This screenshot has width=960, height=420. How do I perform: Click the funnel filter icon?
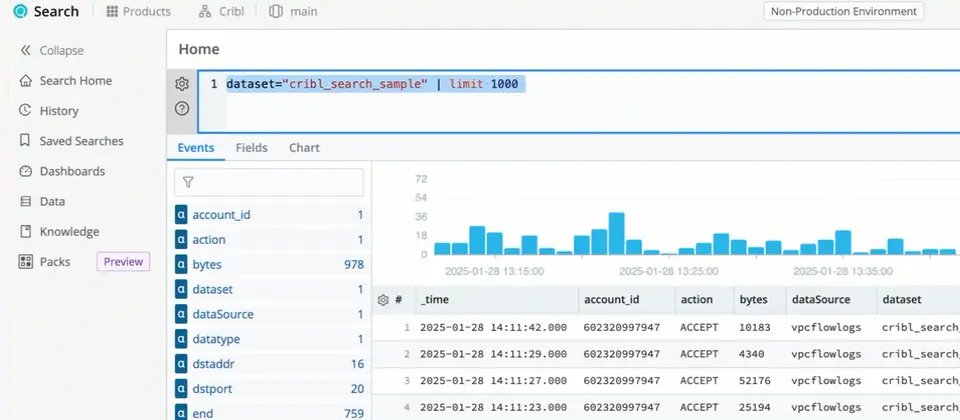coord(188,182)
